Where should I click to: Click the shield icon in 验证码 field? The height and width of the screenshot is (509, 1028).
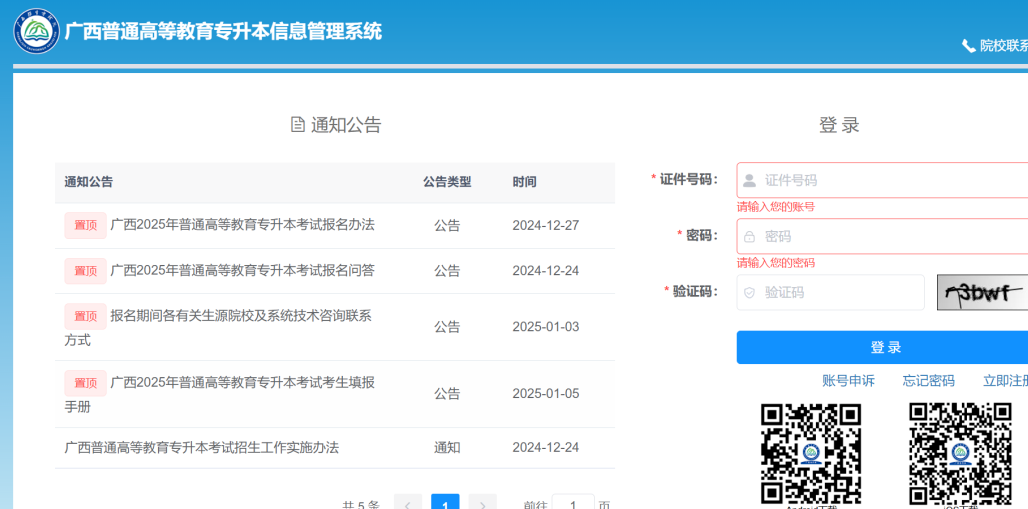click(749, 293)
